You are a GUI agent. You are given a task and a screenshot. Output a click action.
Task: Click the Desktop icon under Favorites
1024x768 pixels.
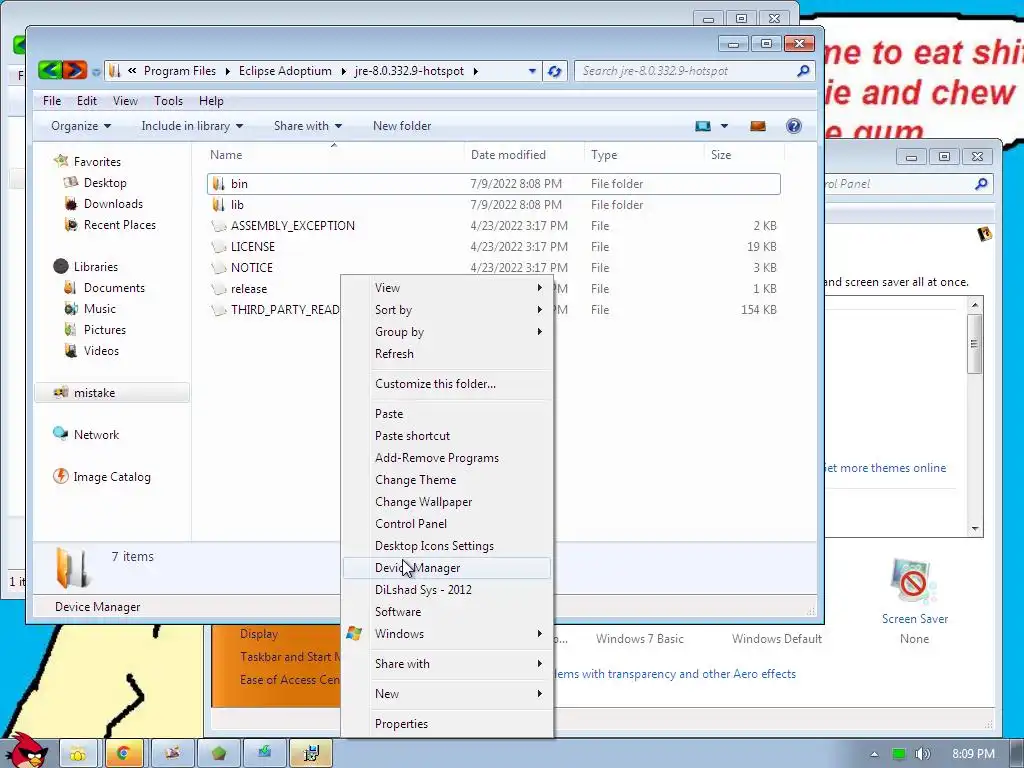(71, 183)
